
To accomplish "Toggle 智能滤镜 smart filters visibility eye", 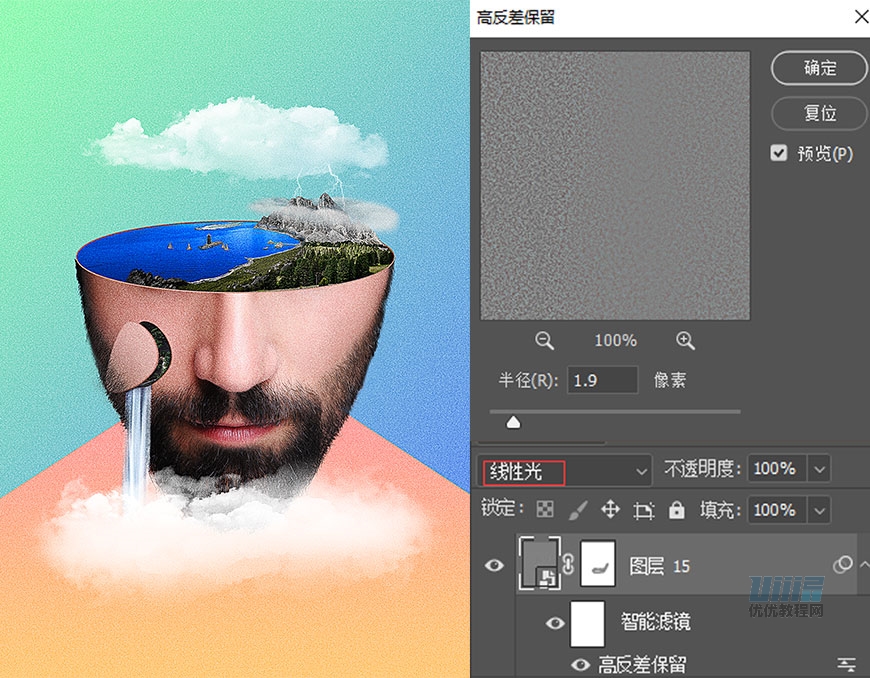I will (x=555, y=623).
